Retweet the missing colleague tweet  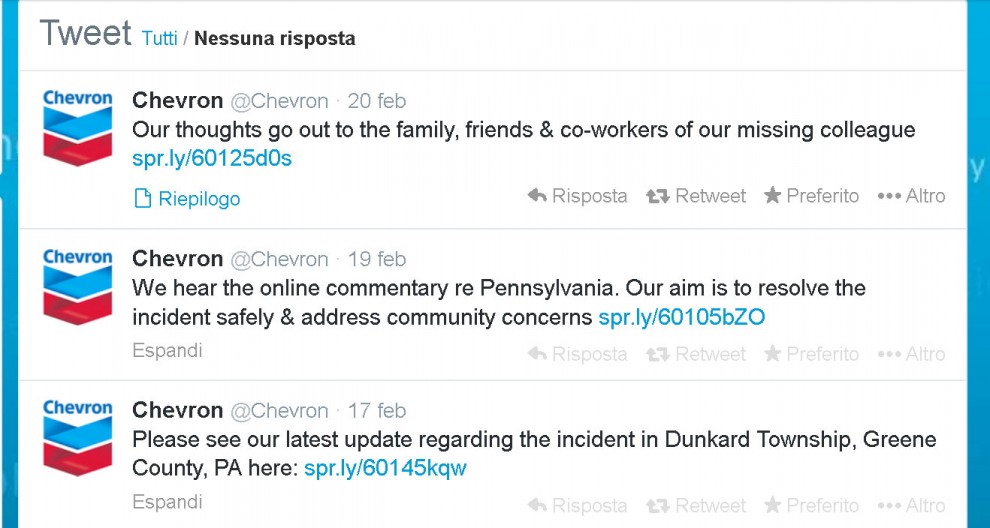click(x=696, y=196)
